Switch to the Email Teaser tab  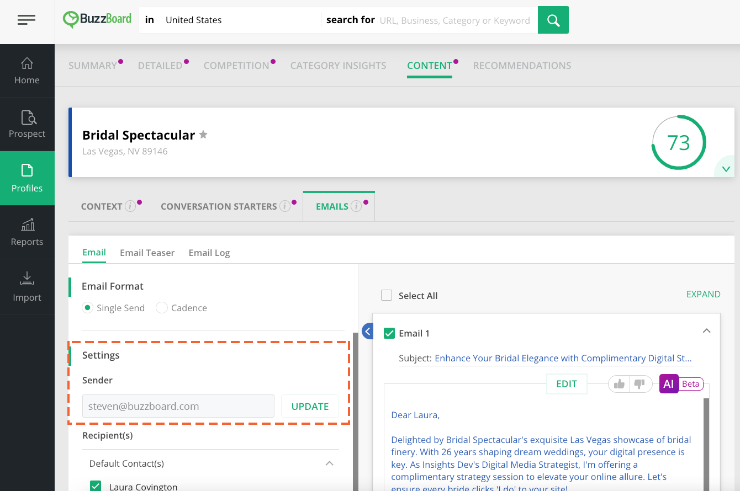tap(147, 253)
